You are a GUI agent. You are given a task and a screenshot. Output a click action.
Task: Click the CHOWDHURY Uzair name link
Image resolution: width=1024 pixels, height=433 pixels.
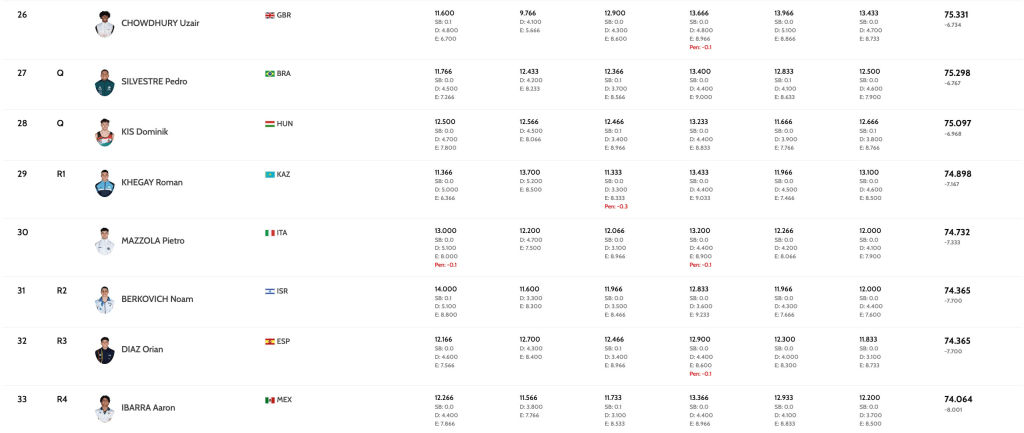point(160,23)
